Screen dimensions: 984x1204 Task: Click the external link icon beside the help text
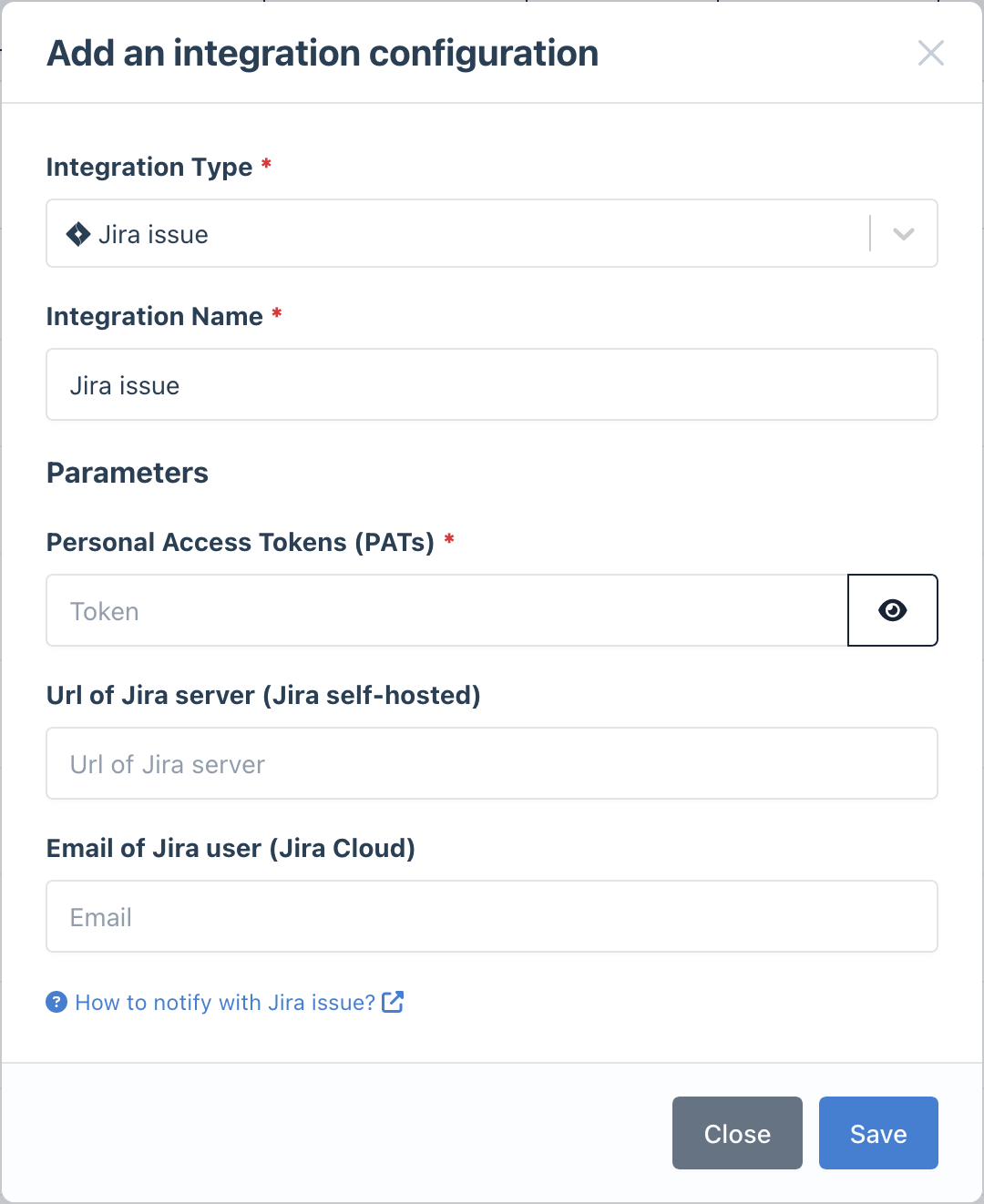click(x=394, y=1002)
